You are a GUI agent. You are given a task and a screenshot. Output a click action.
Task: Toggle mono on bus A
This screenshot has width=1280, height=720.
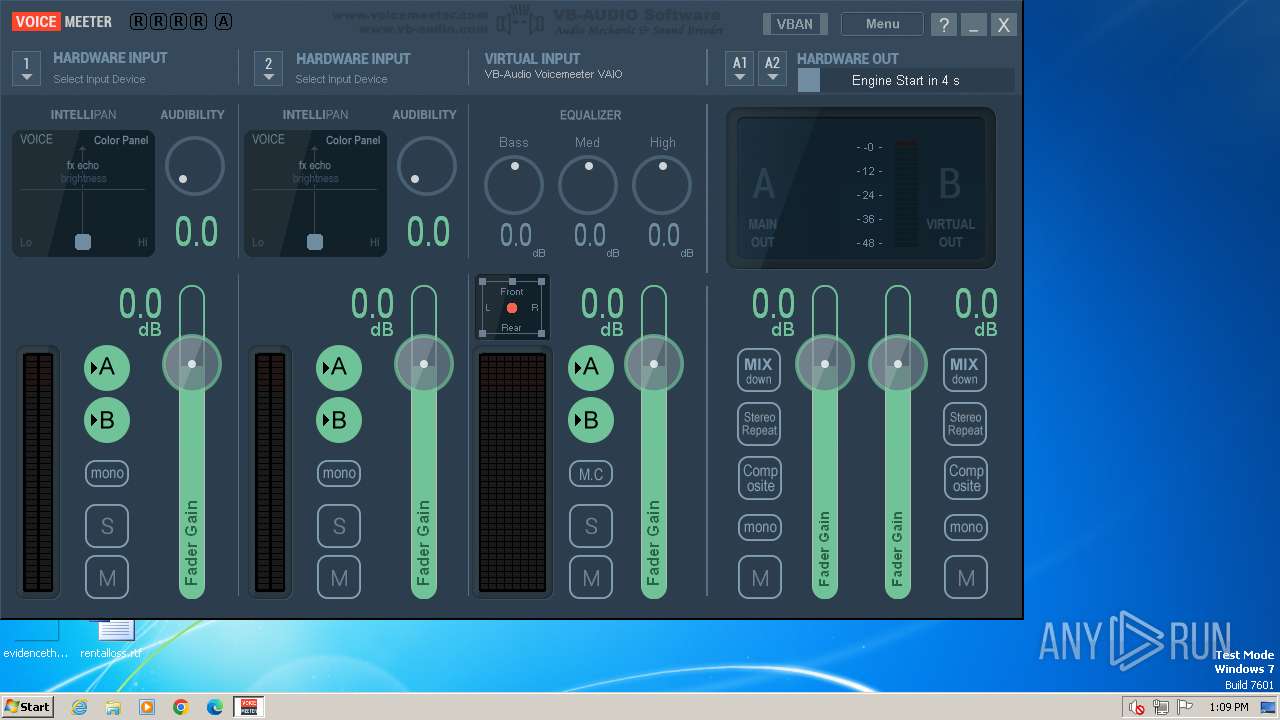pos(760,527)
